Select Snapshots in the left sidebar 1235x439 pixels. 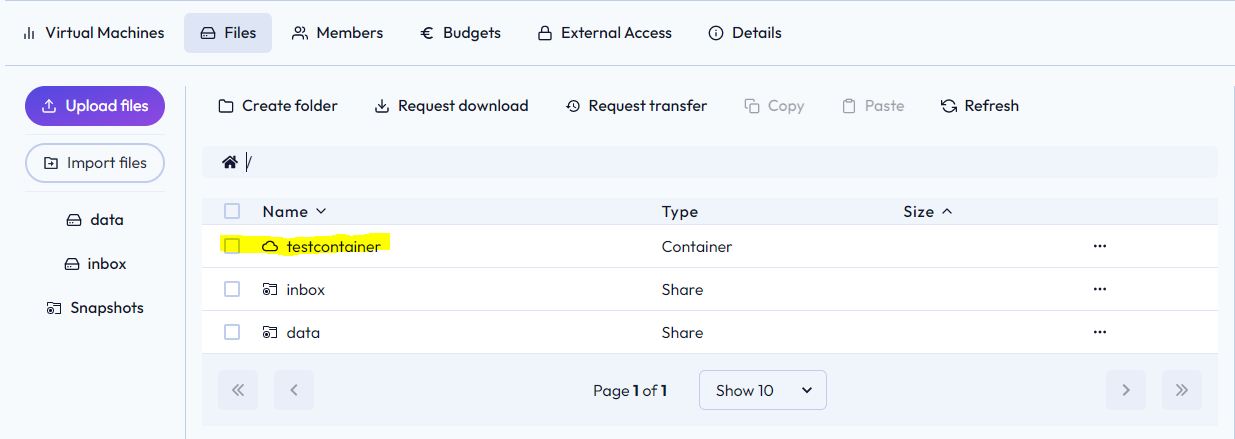tap(95, 308)
